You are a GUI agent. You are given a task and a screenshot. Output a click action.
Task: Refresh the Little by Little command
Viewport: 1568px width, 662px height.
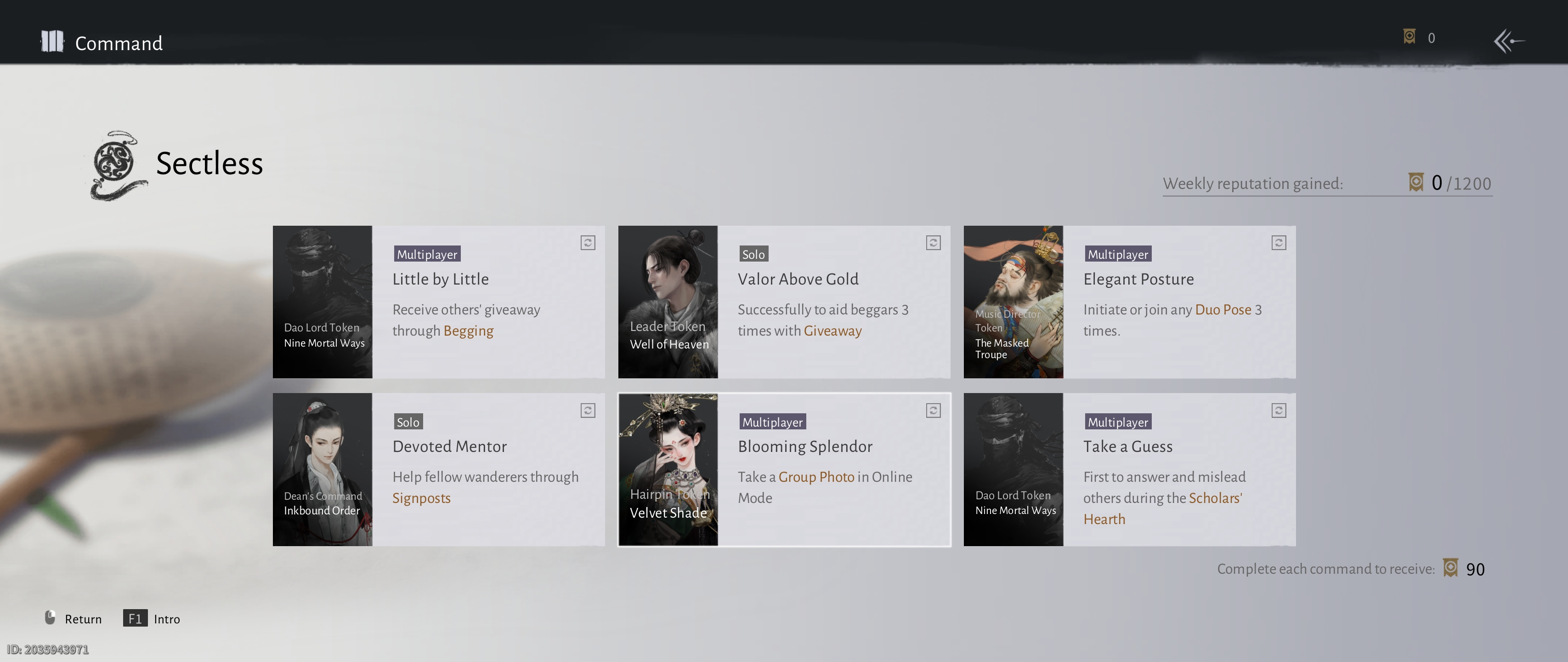coord(588,243)
